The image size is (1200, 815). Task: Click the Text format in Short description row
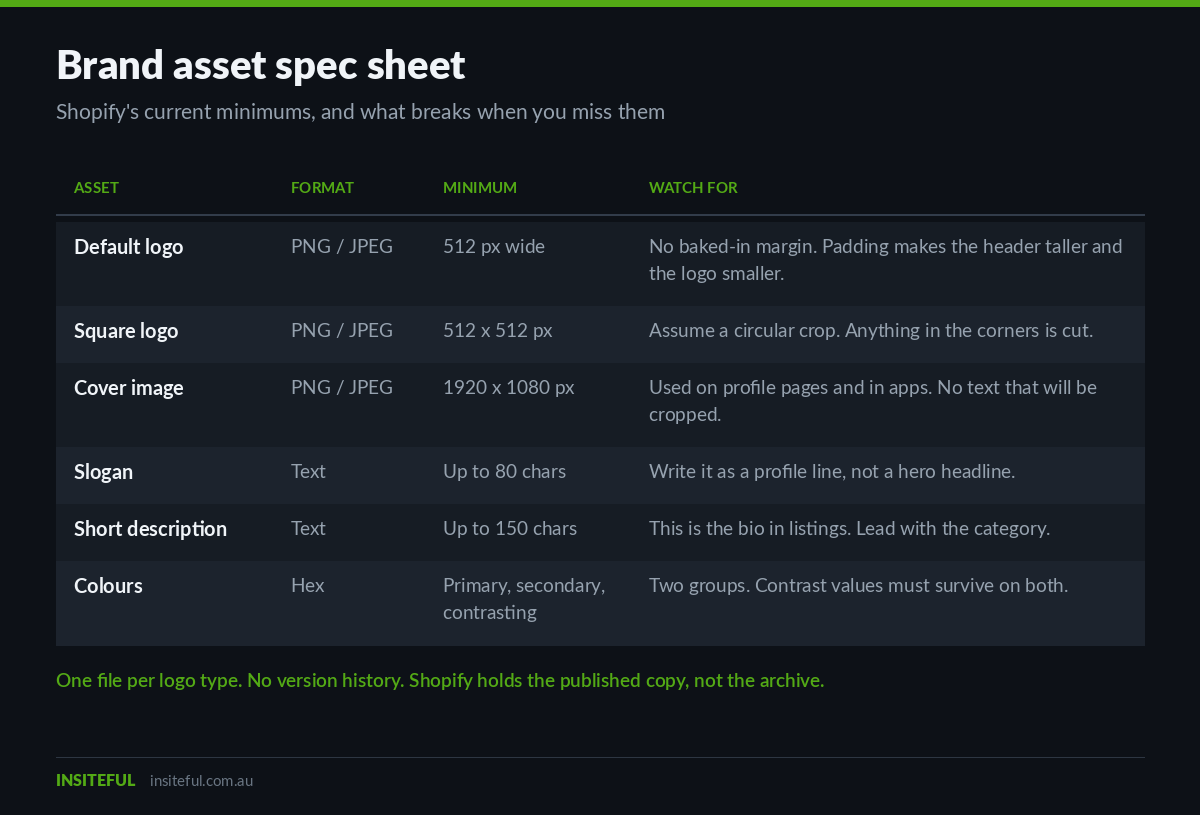point(308,528)
